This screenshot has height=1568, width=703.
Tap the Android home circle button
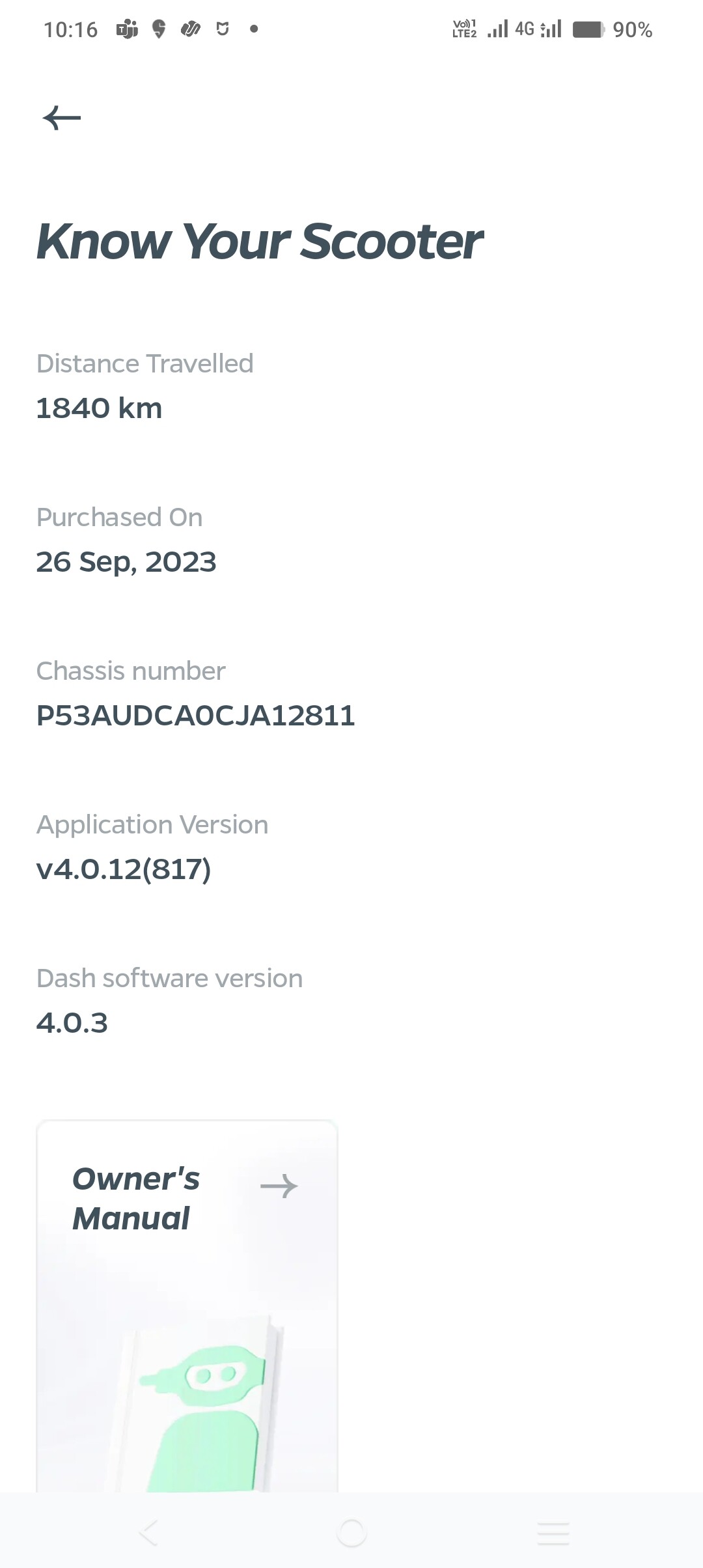(x=351, y=1533)
